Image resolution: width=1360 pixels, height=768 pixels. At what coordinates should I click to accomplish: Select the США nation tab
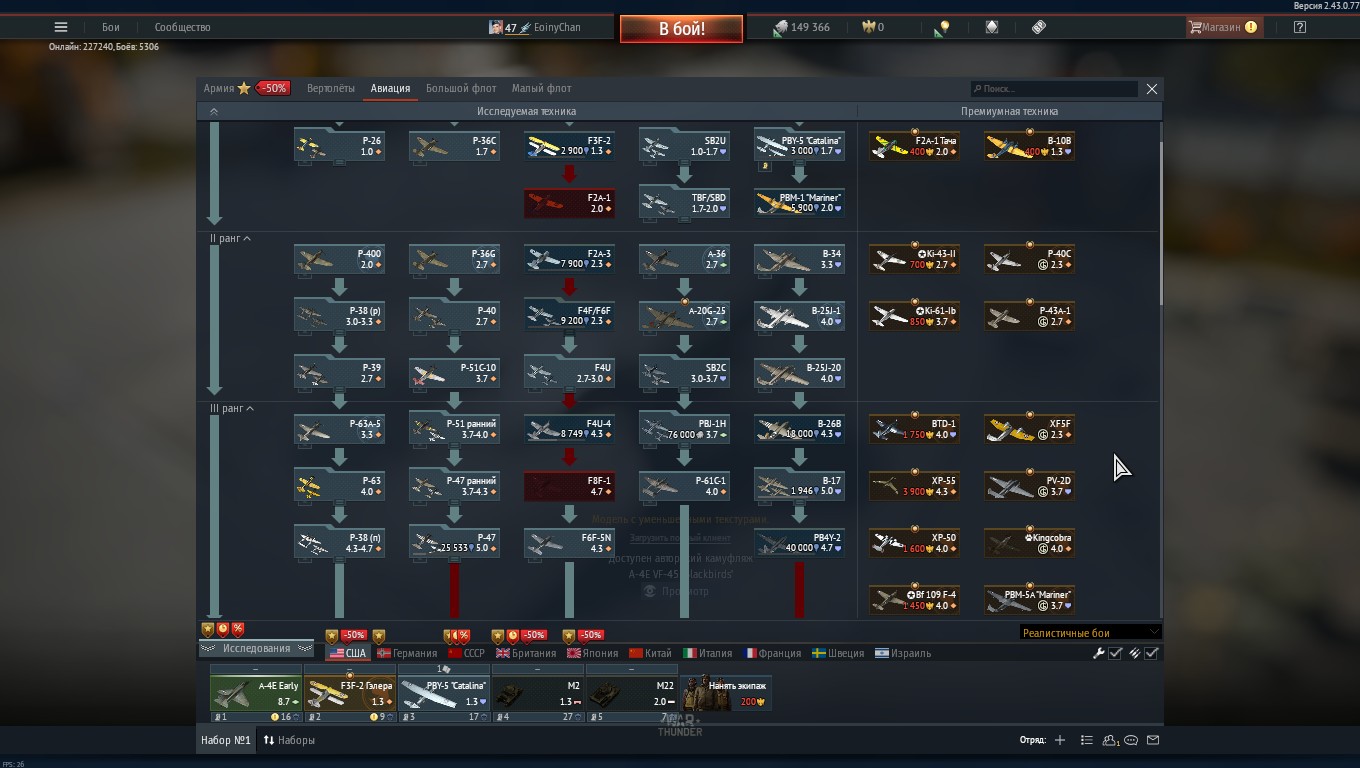348,653
